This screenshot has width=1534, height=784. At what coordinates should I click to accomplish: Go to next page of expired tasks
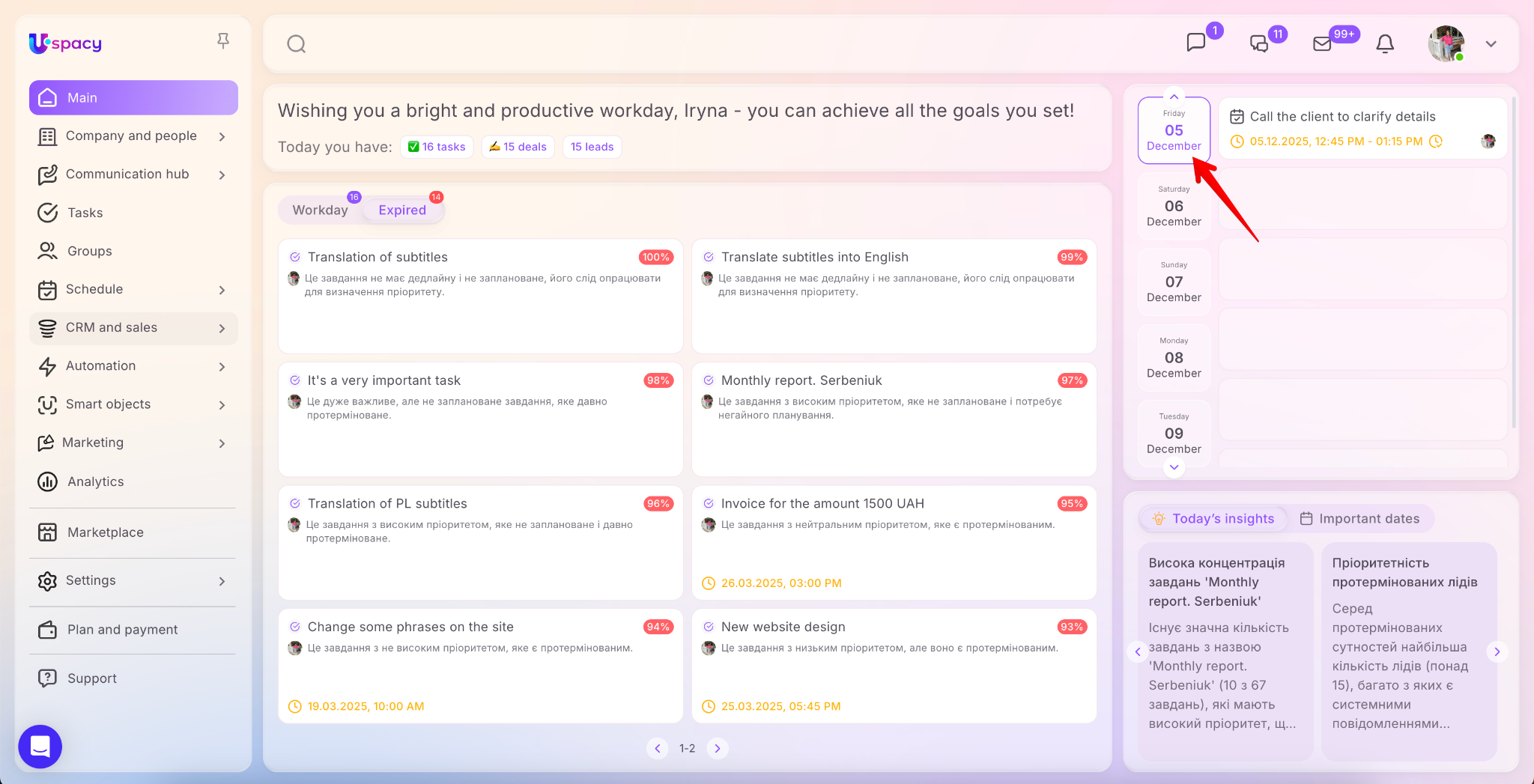click(717, 748)
